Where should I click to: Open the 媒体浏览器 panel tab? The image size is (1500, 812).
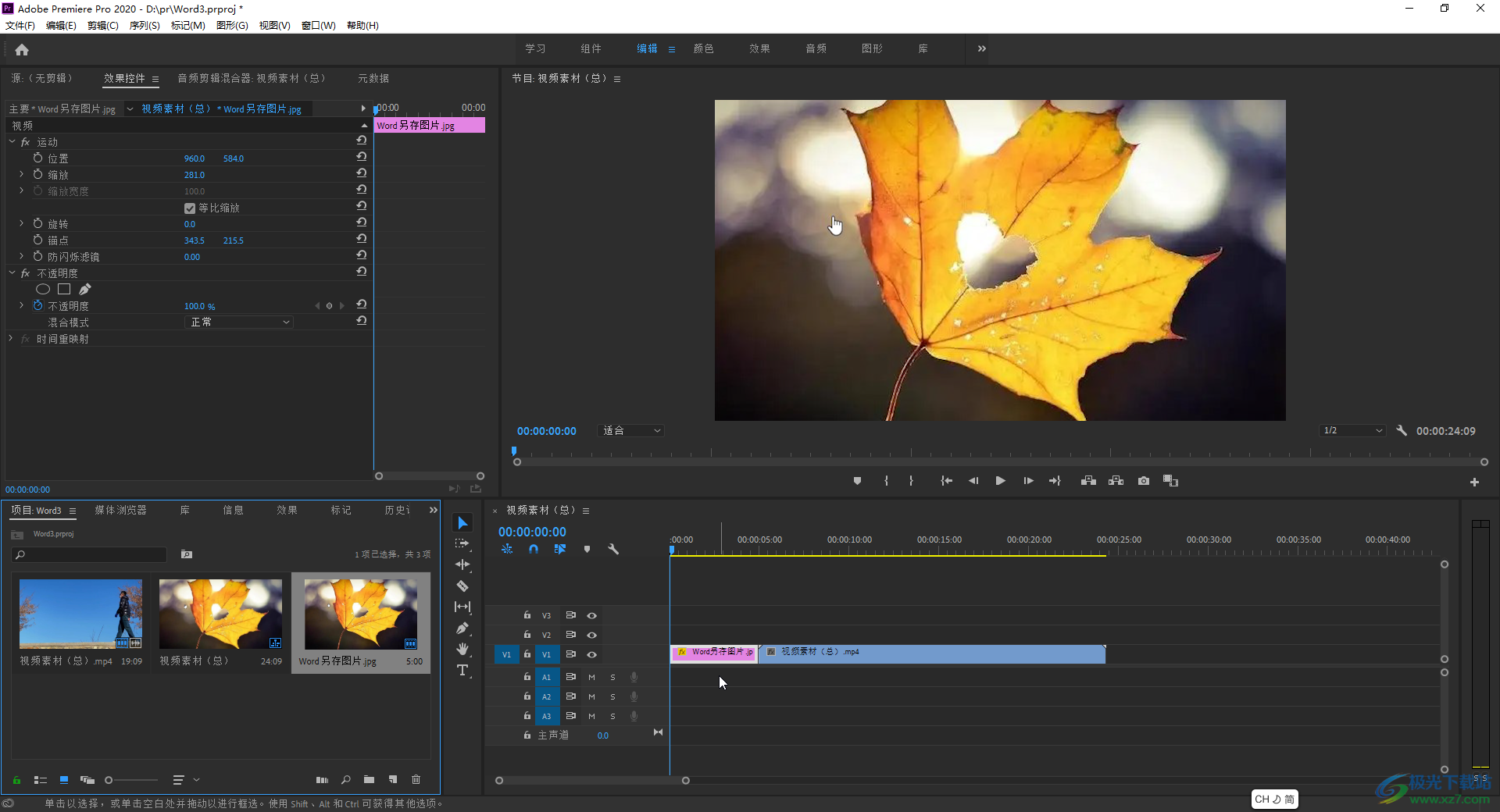tap(120, 511)
